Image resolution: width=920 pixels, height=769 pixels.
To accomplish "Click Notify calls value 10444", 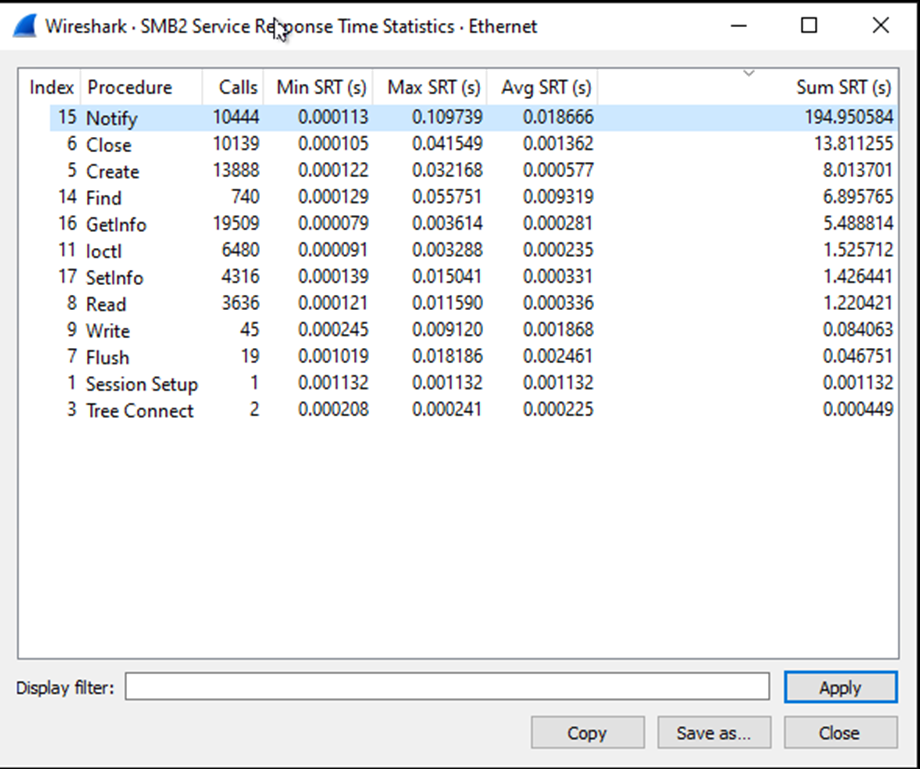I will [x=236, y=117].
